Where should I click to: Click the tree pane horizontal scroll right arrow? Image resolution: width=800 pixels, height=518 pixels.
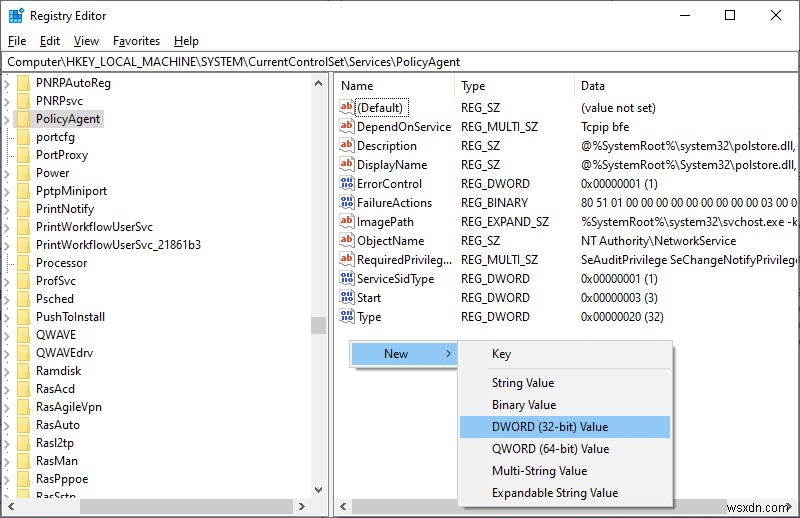[x=302, y=507]
